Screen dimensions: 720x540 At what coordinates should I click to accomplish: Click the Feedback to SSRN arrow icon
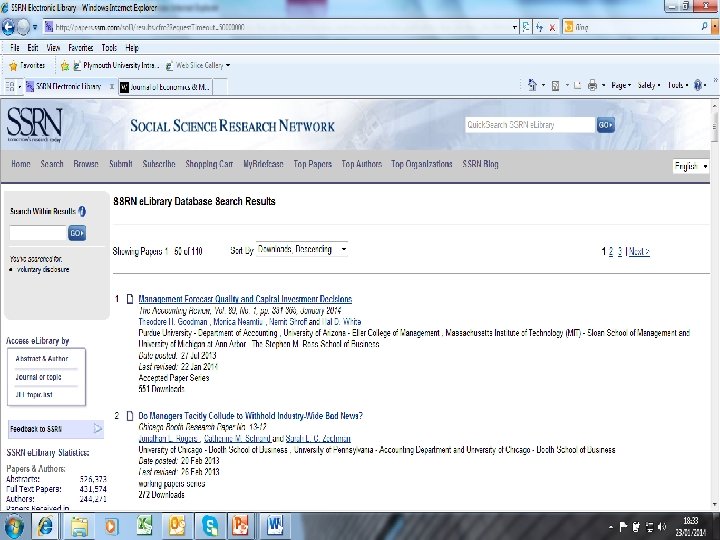[x=98, y=428]
